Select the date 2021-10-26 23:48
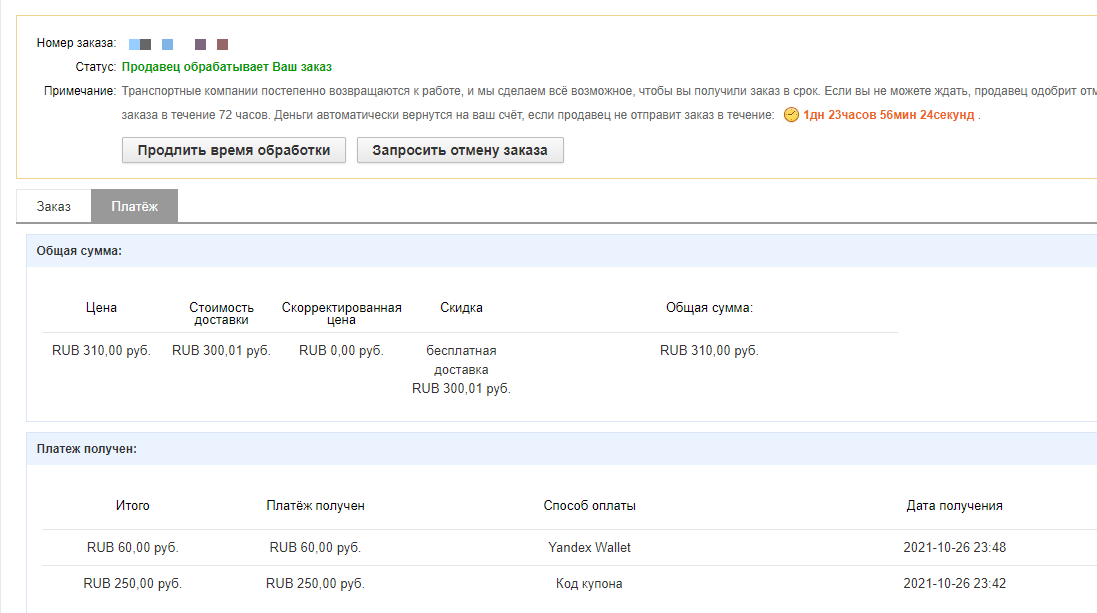 954,547
